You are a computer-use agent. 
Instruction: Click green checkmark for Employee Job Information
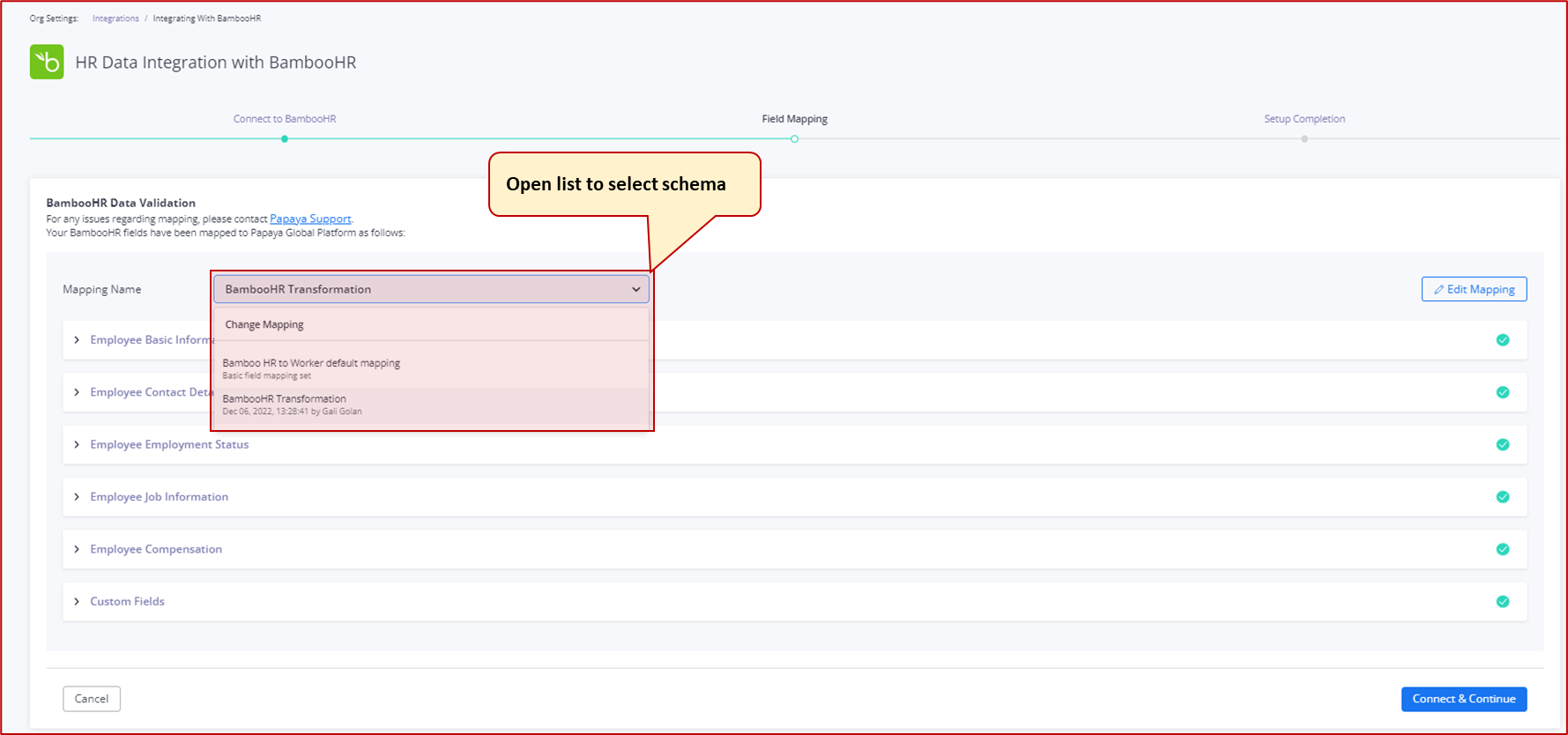click(1503, 497)
